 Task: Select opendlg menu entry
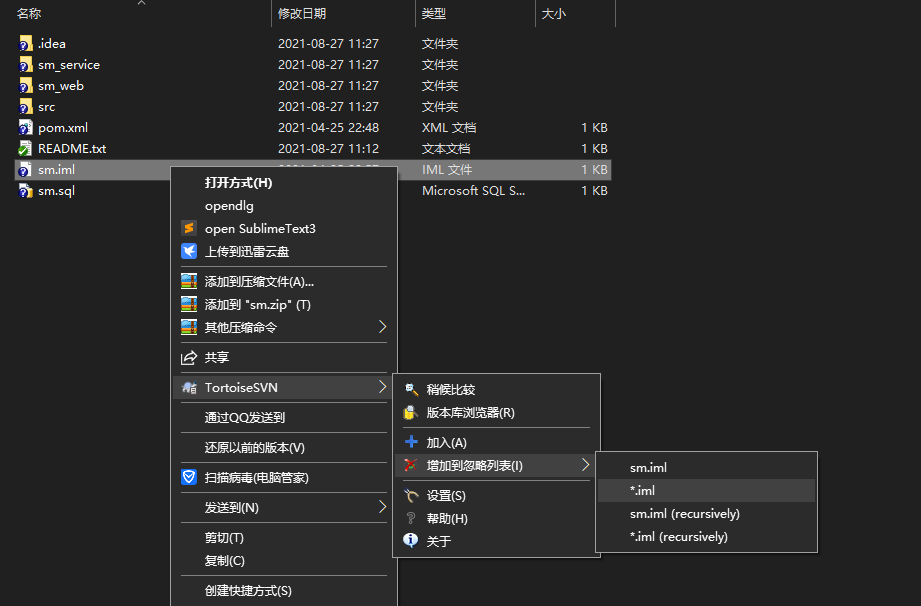point(229,206)
